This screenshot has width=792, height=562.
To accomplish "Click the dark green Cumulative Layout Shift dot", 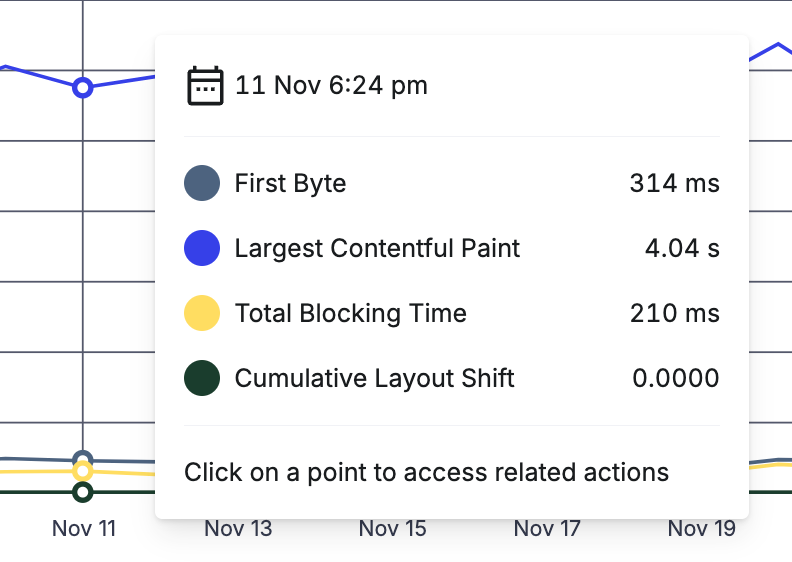I will (202, 379).
